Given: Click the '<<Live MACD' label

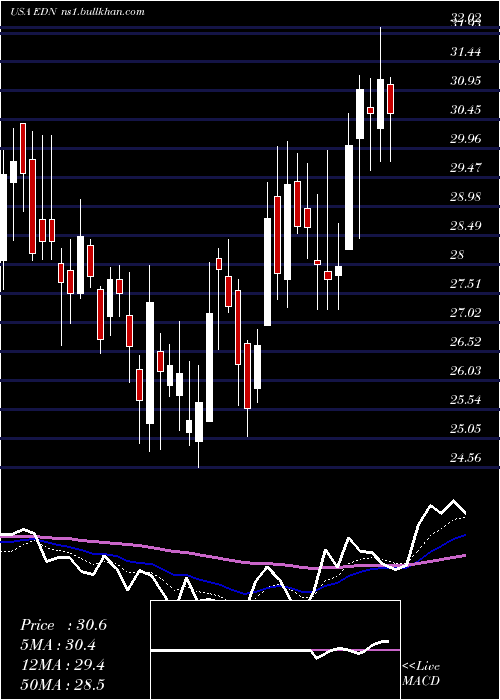Looking at the screenshot, I should click(421, 674).
